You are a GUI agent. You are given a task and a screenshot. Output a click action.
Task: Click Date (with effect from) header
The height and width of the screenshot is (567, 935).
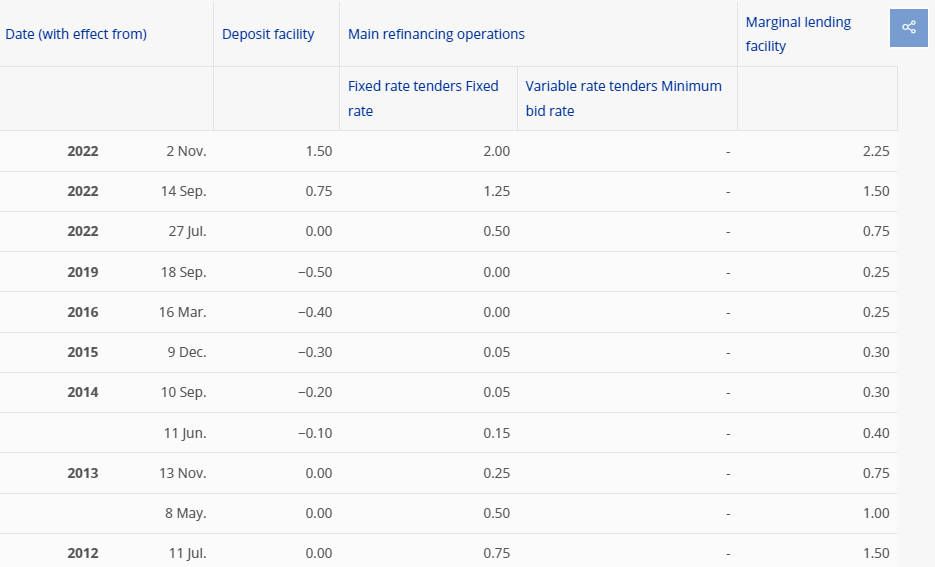tap(76, 34)
